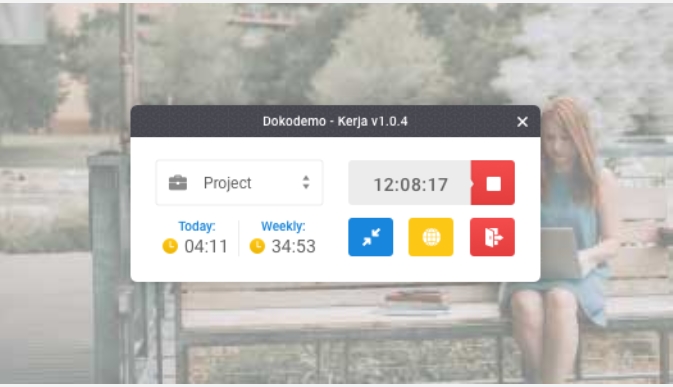Stop the running timer with the red square button

pyautogui.click(x=493, y=183)
